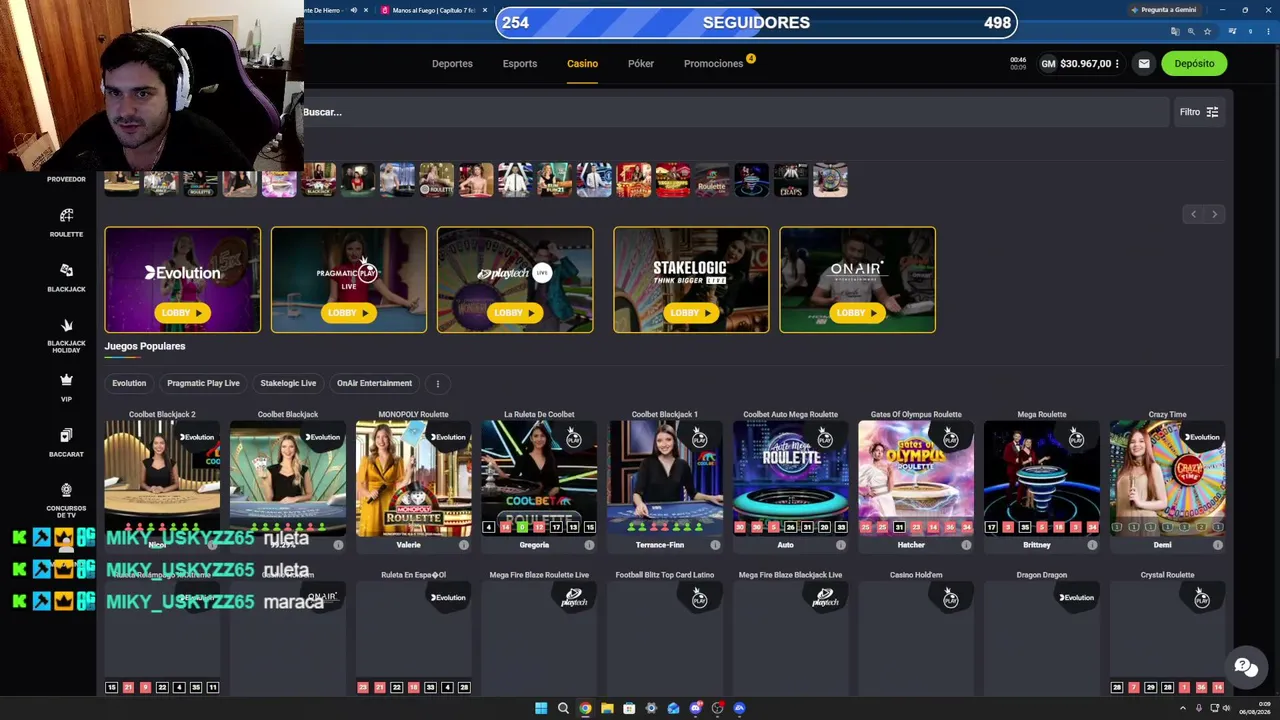Open Concursos de TV category
Screen dimensions: 1280x720
[x=66, y=499]
